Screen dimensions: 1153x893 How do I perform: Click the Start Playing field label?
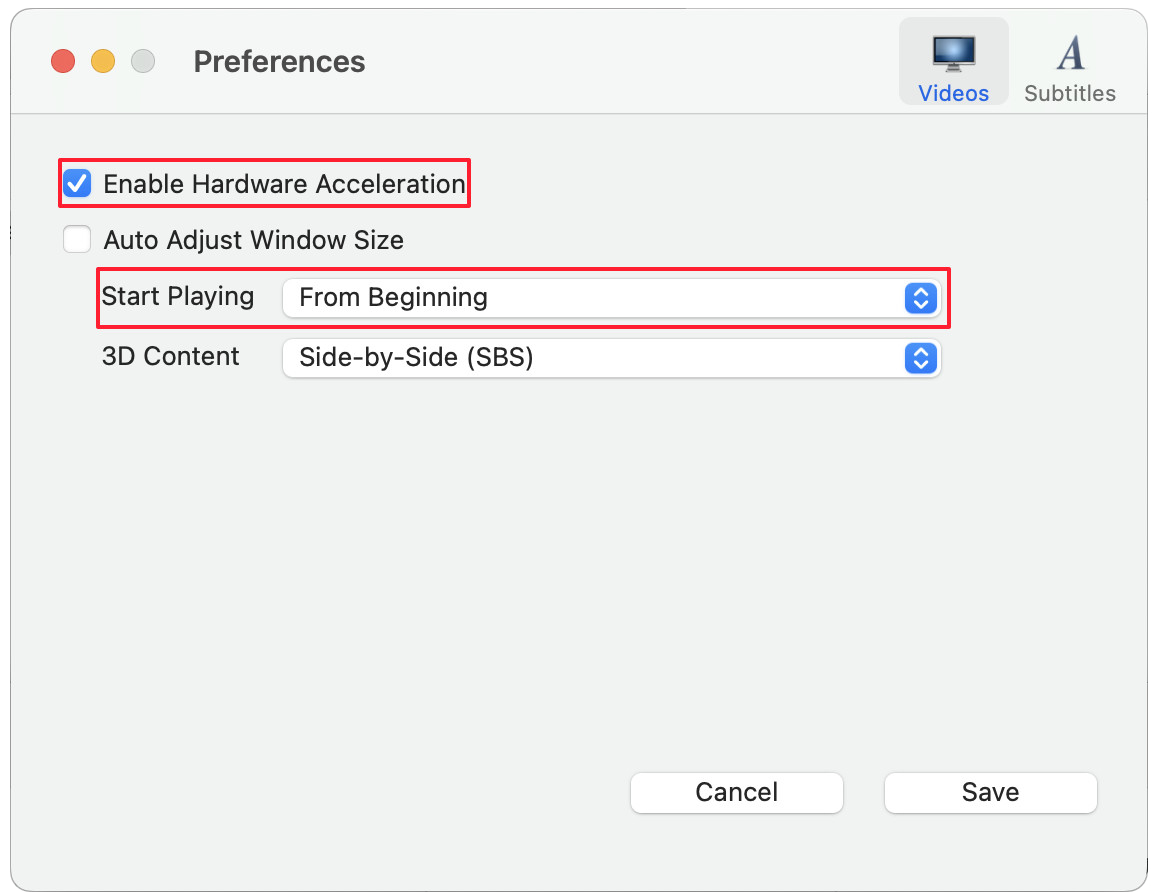178,297
